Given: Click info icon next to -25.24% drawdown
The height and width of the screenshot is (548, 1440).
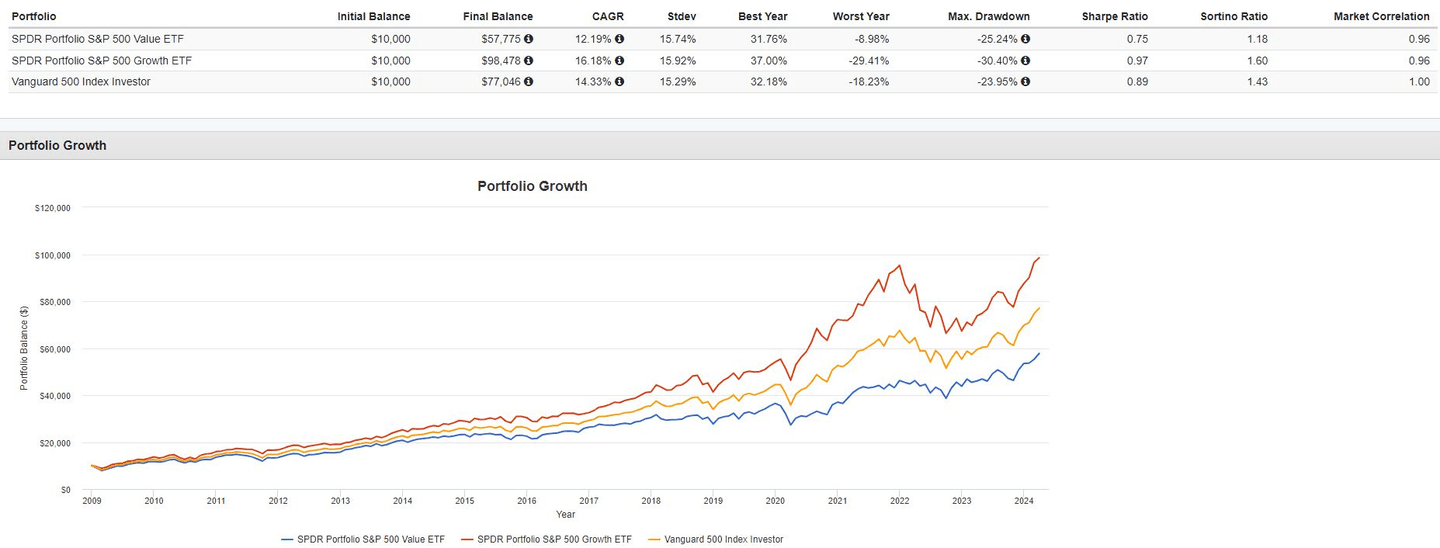Looking at the screenshot, I should 1025,39.
